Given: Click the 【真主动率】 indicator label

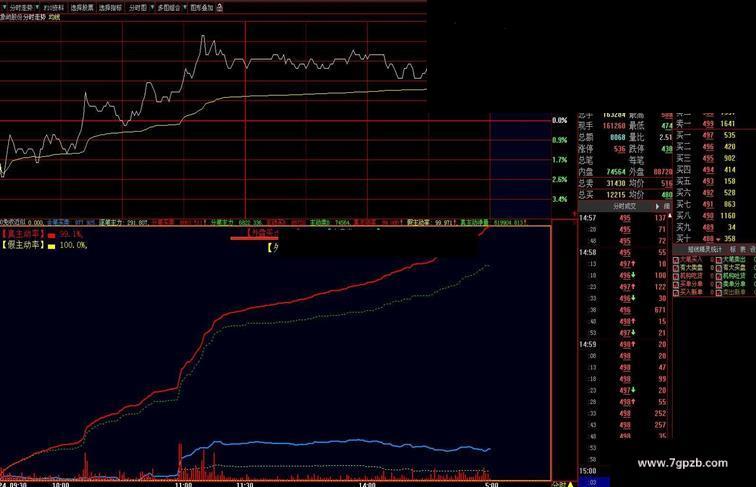Looking at the screenshot, I should click(x=23, y=234).
